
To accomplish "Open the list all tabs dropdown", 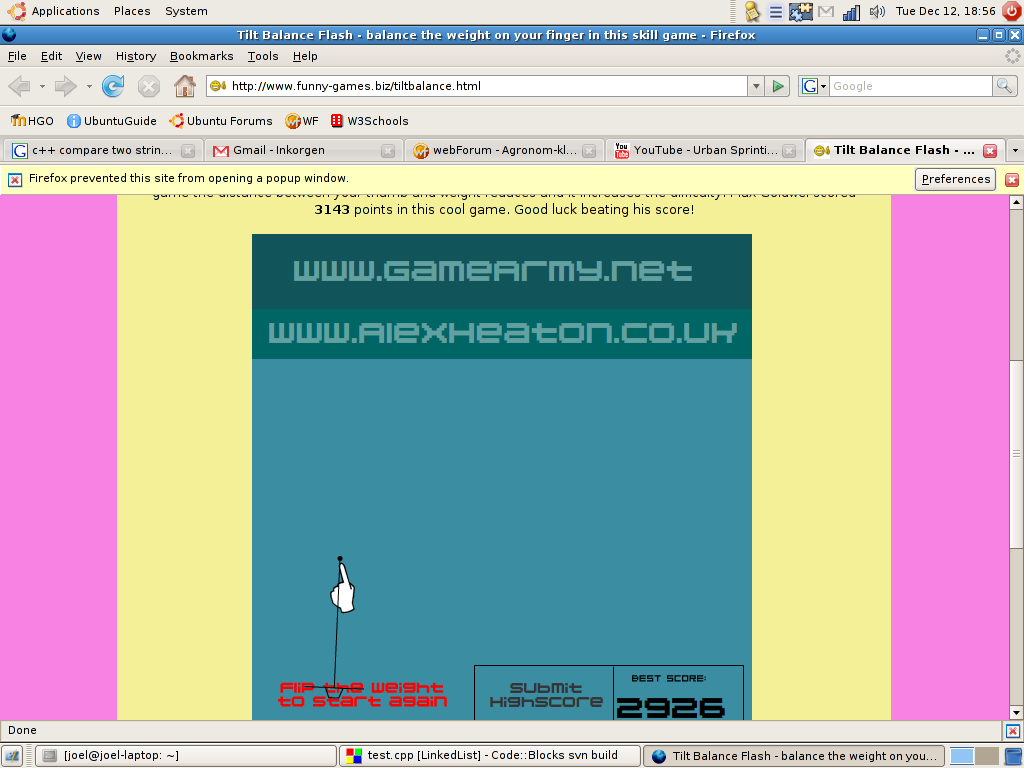I will [x=1015, y=150].
